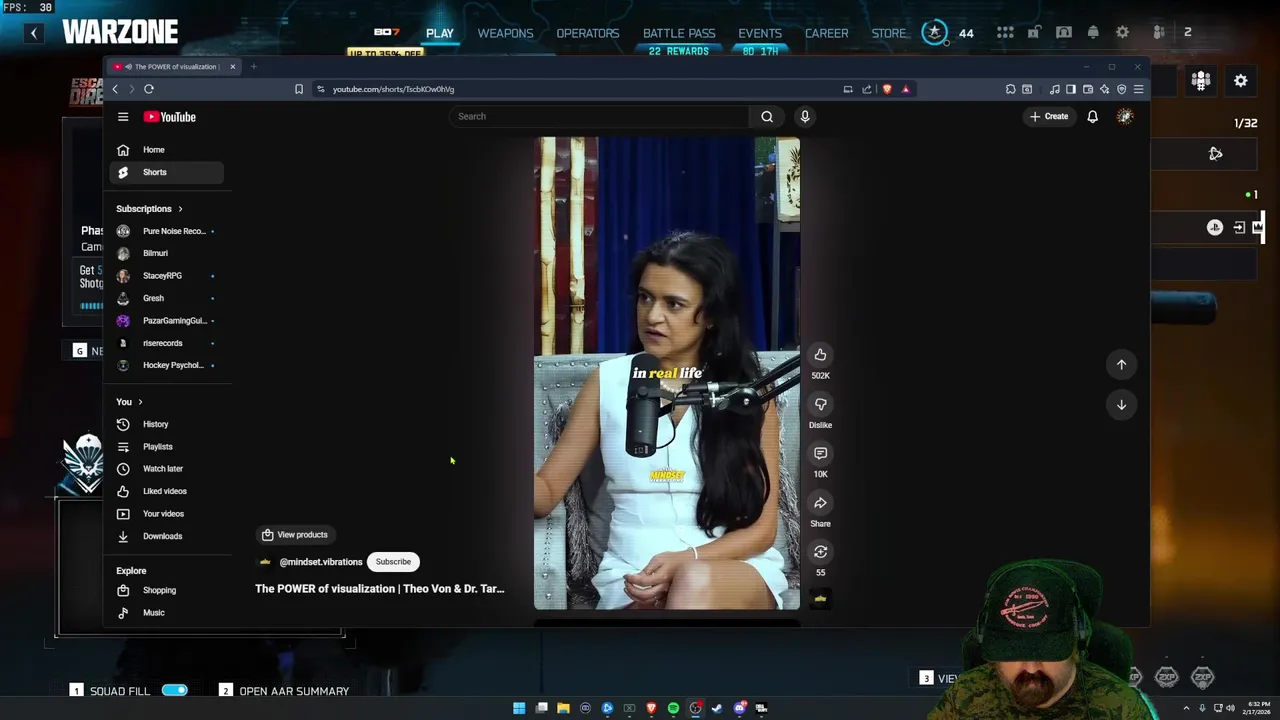This screenshot has height=720, width=1280.
Task: Open Brave main hamburger menu
Action: pos(1138,89)
